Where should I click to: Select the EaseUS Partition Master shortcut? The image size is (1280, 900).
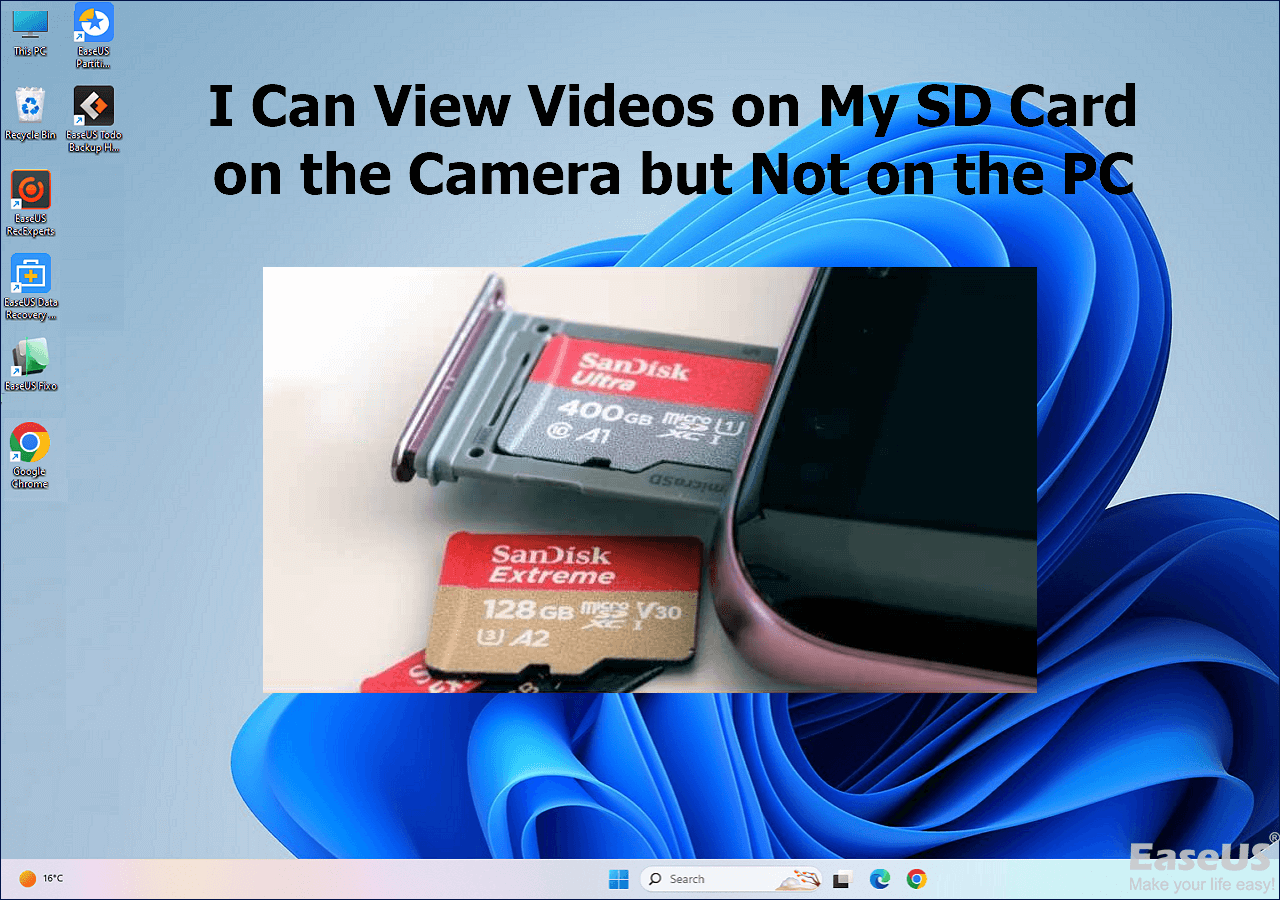click(x=93, y=36)
